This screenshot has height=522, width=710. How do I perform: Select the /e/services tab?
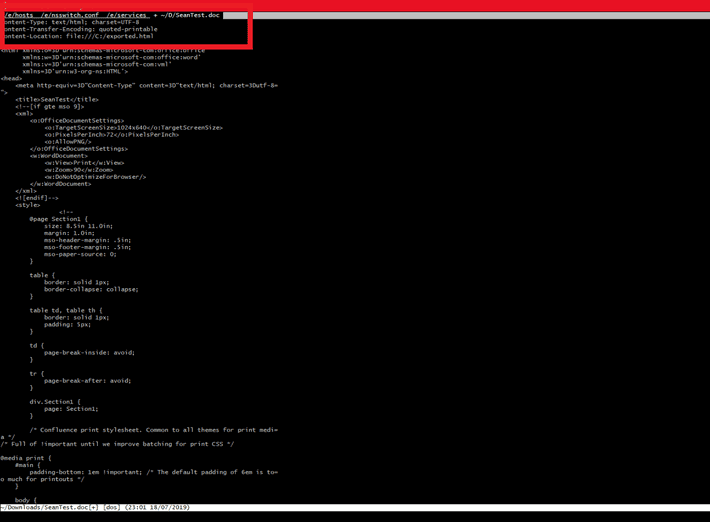pyautogui.click(x=126, y=15)
